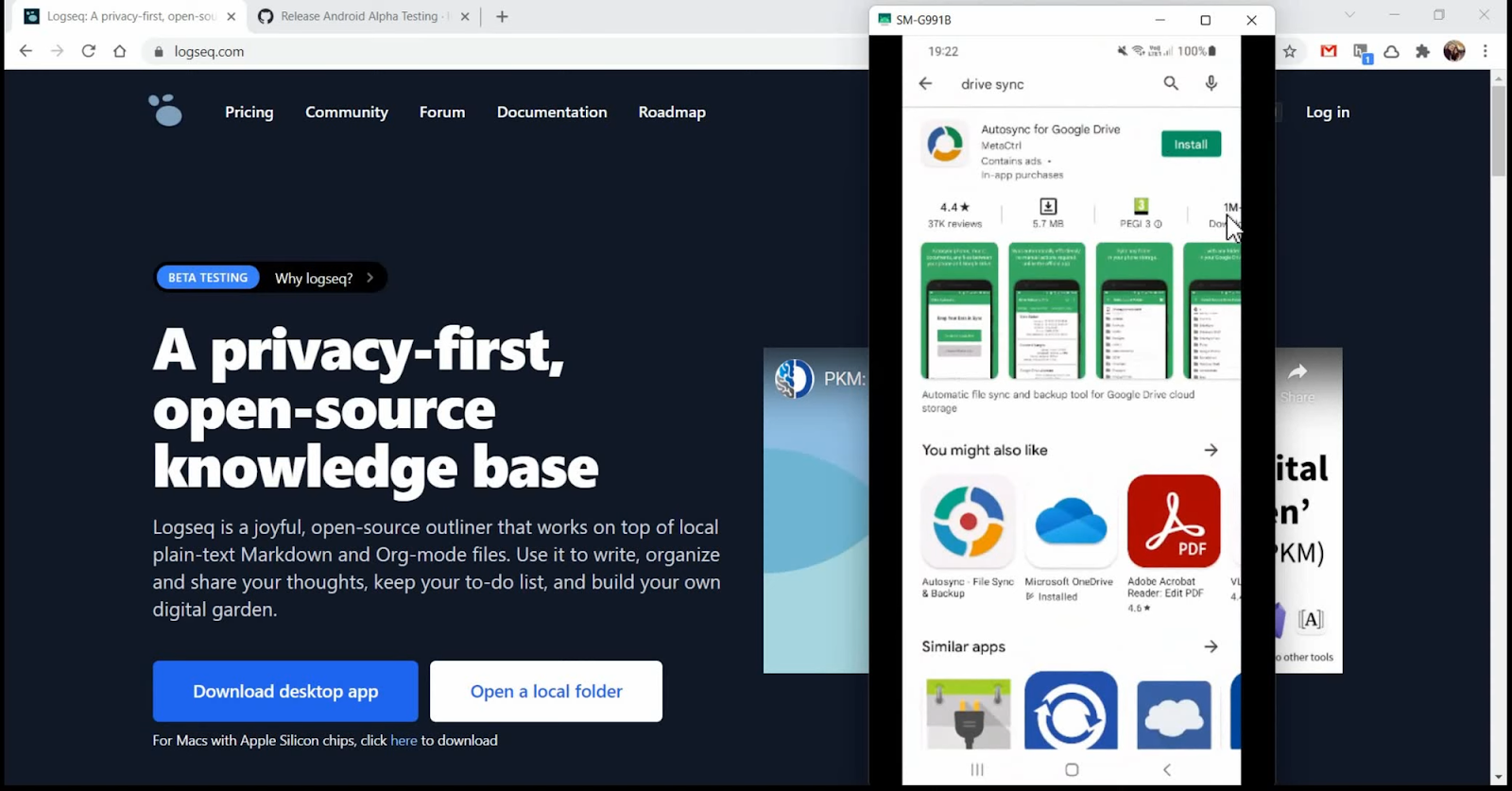Reload the logseq.com page
This screenshot has width=1512, height=791.
[89, 51]
